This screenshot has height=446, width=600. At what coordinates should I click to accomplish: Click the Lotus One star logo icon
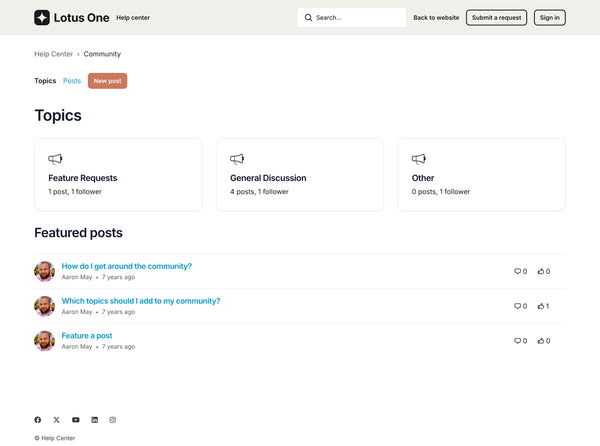coord(42,18)
